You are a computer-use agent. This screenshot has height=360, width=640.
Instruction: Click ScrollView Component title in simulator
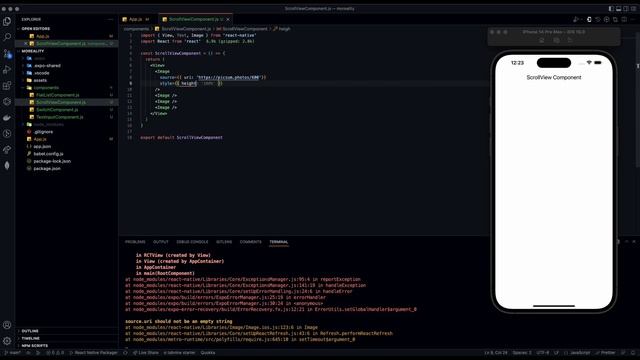[x=554, y=77]
